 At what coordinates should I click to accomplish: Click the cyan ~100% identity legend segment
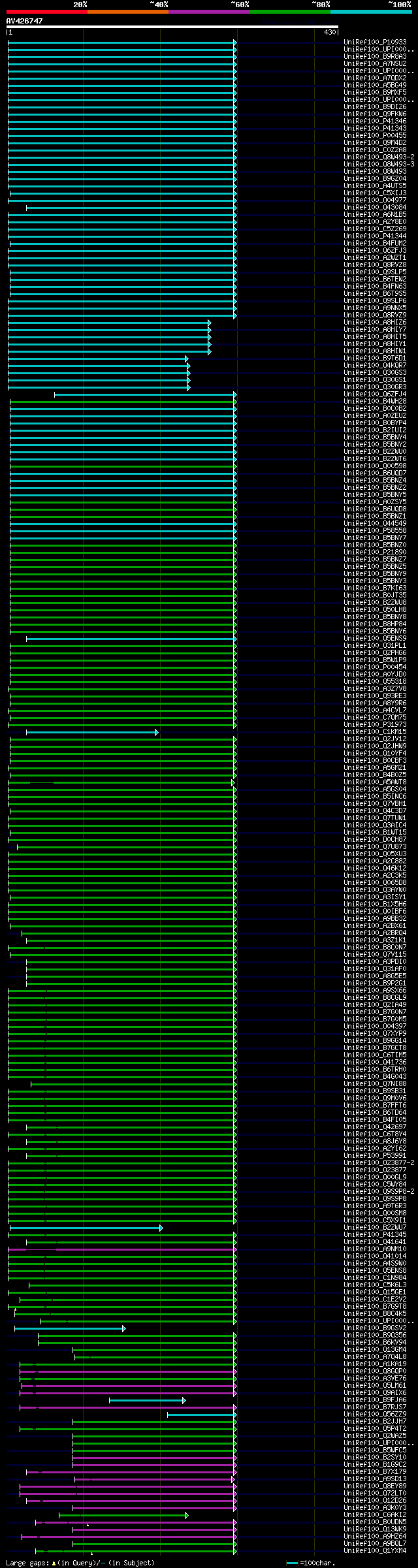[x=371, y=11]
